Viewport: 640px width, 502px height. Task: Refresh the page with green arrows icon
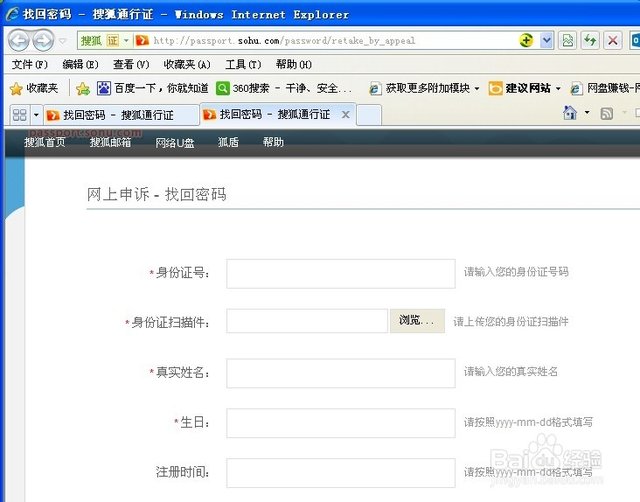pyautogui.click(x=590, y=40)
